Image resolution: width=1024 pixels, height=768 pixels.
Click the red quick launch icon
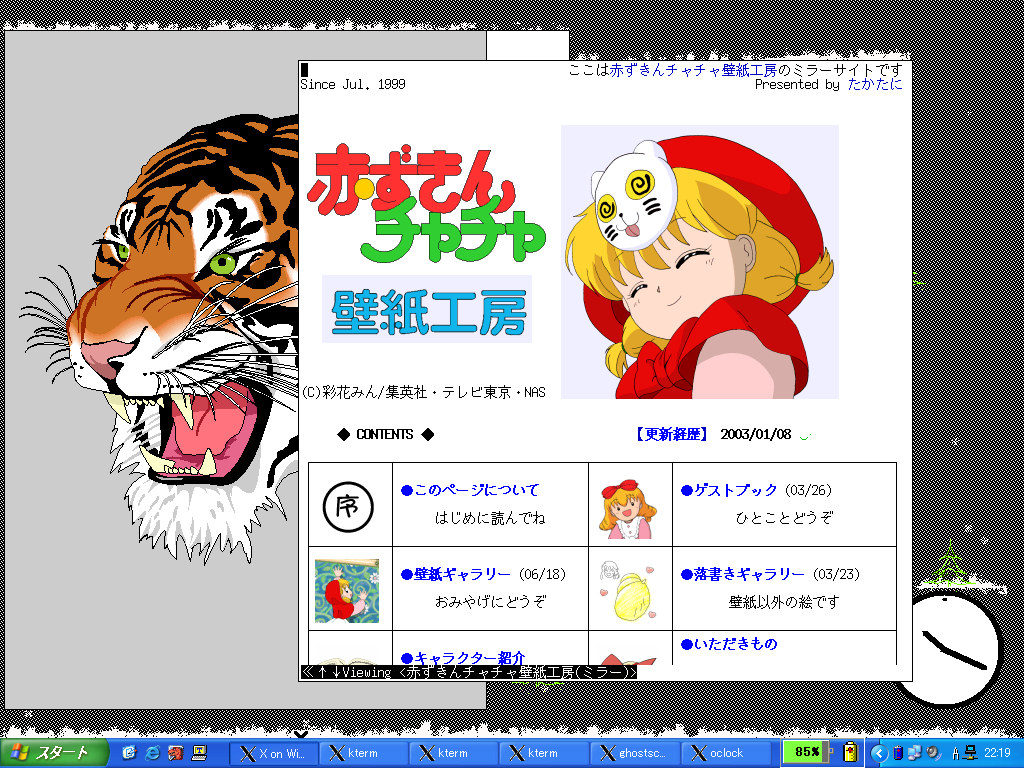coord(175,753)
